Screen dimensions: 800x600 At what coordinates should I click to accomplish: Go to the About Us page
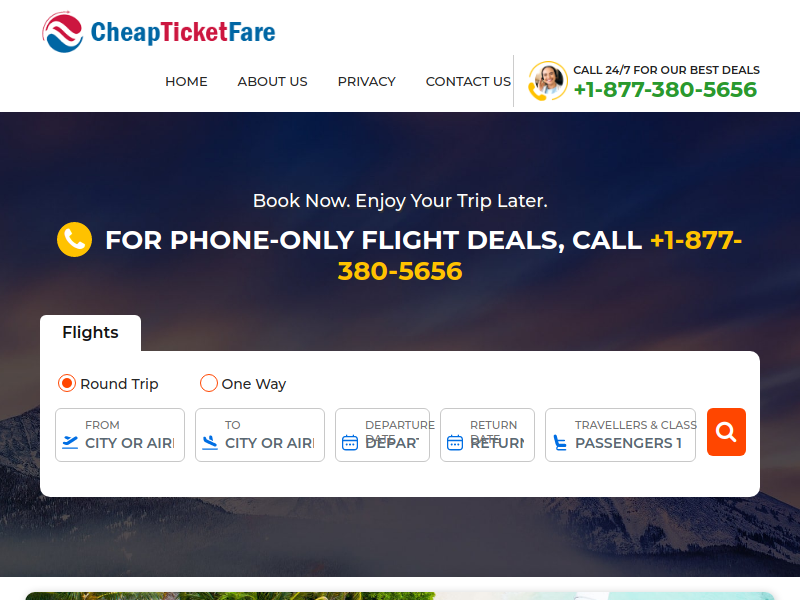coord(272,82)
